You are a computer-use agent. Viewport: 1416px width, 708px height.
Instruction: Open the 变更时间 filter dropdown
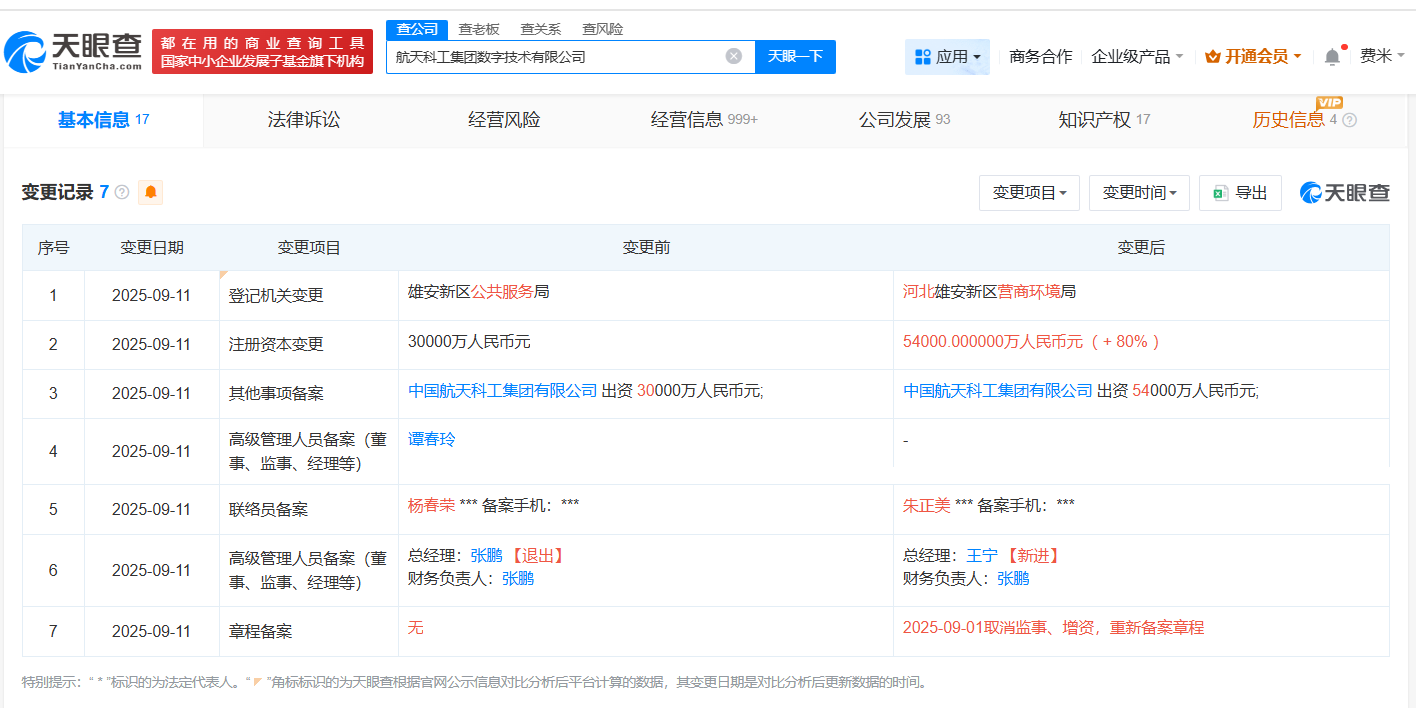pyautogui.click(x=1139, y=192)
